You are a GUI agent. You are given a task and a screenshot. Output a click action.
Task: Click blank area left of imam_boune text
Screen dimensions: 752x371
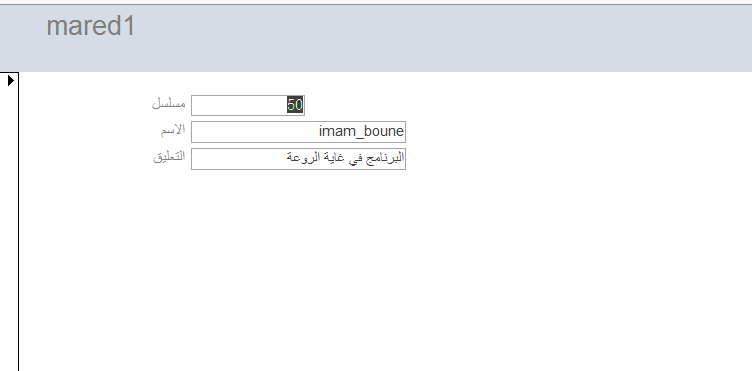[254, 132]
